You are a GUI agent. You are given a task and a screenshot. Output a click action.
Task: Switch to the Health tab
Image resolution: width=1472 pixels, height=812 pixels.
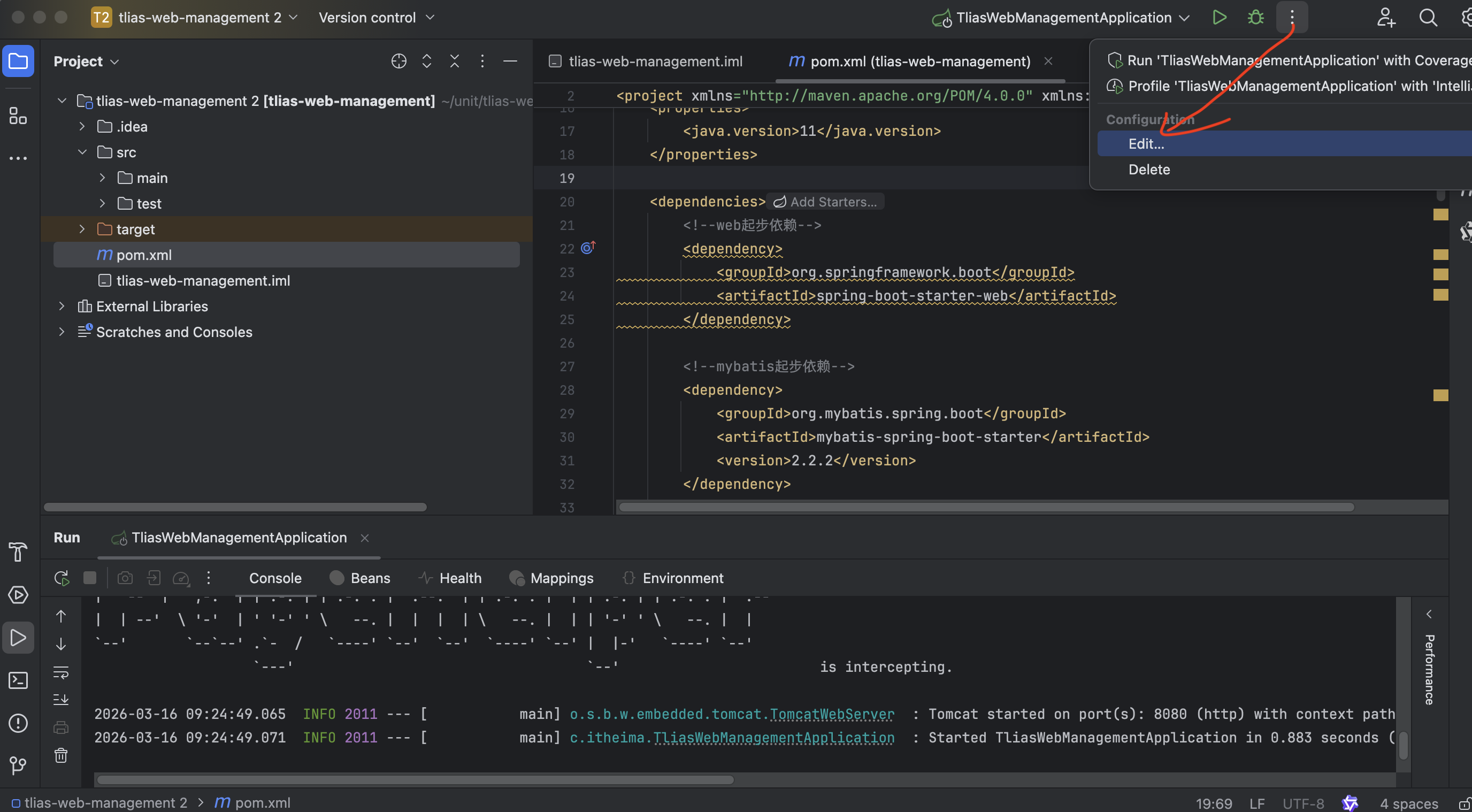tap(450, 578)
